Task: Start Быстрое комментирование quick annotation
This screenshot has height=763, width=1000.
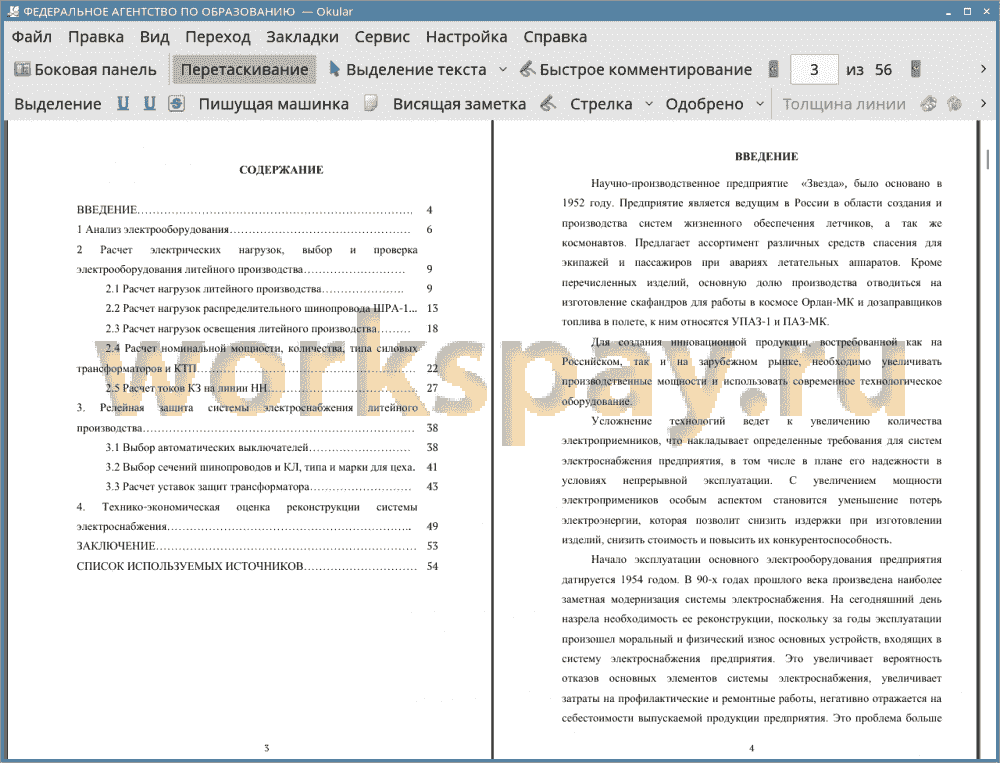Action: click(636, 70)
